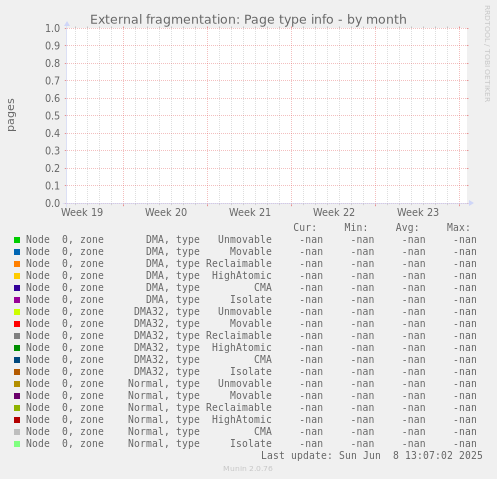Click the DMA CMA dark blue swatch
The height and width of the screenshot is (479, 497).
[x=17, y=288]
